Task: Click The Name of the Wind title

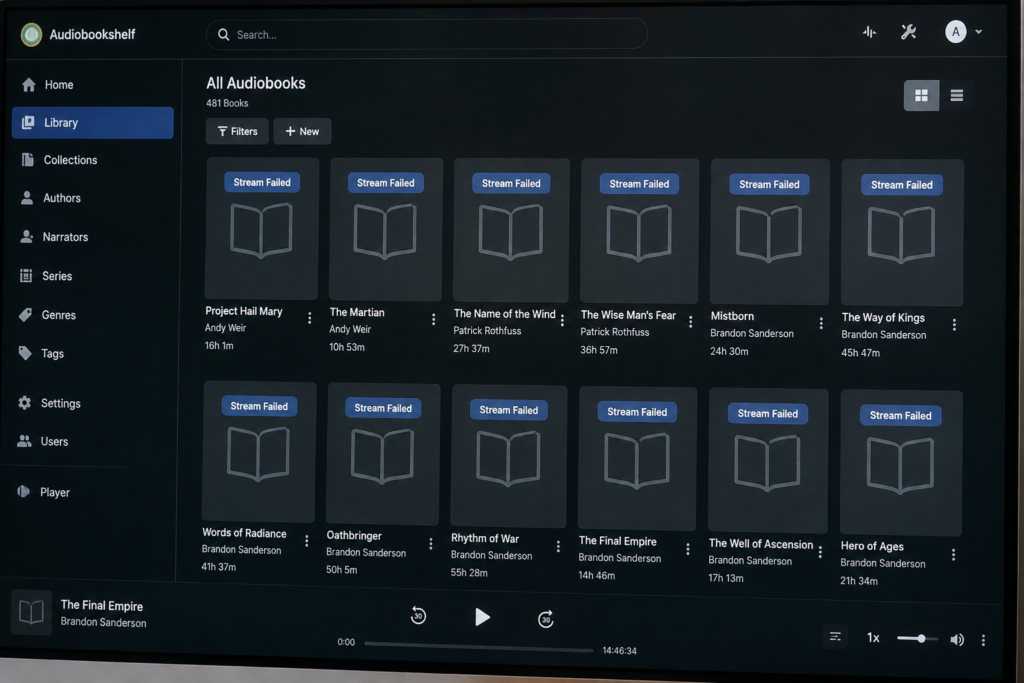Action: point(505,314)
